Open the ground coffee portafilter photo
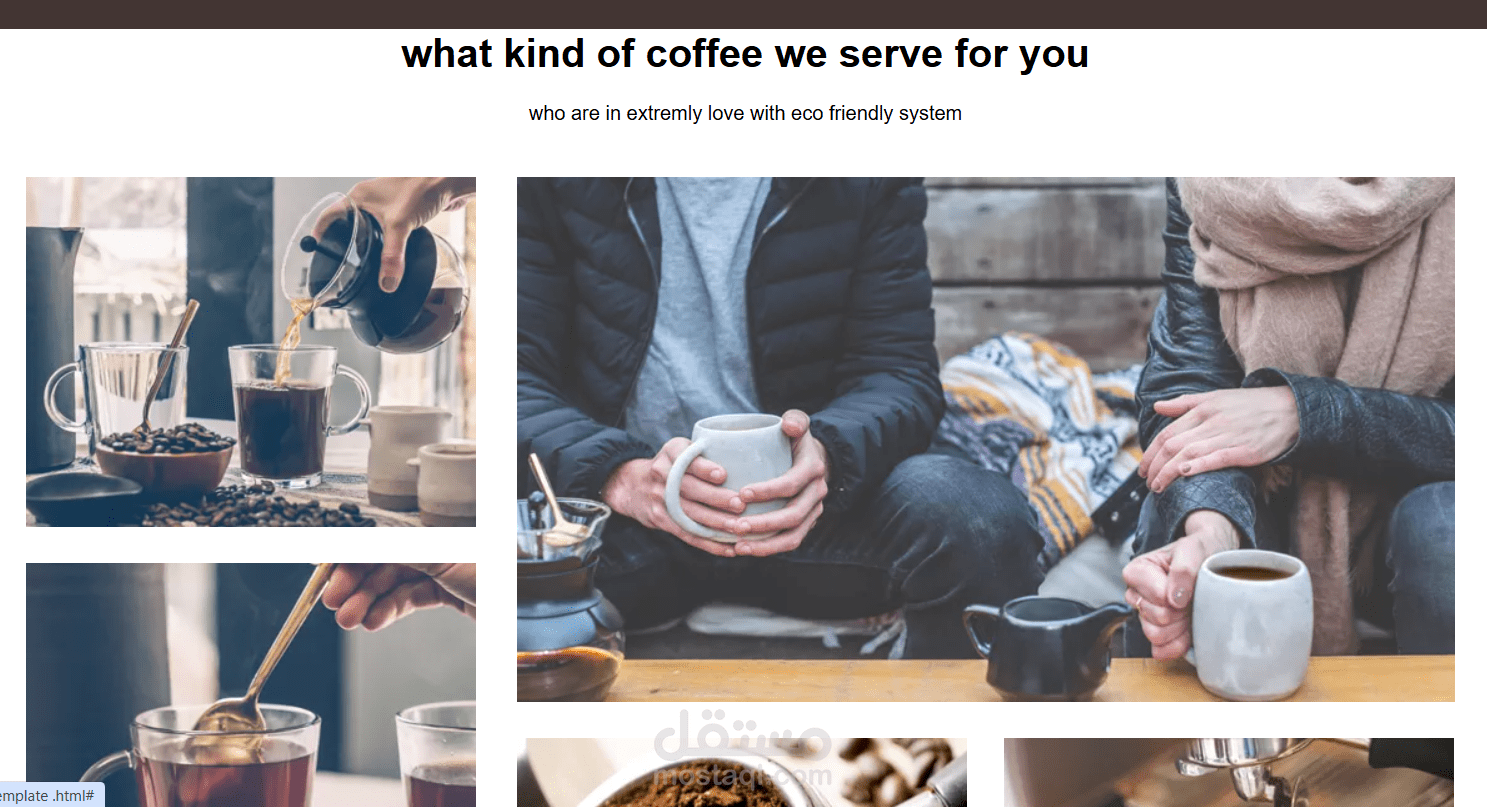 click(742, 773)
